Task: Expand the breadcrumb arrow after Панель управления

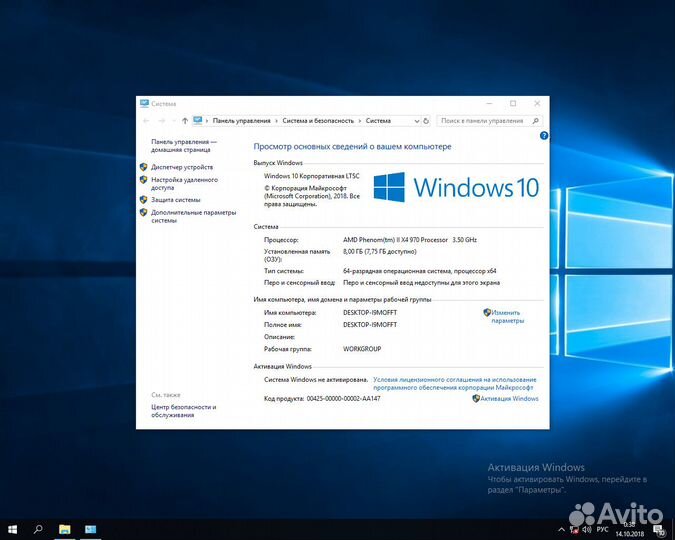Action: [277, 120]
